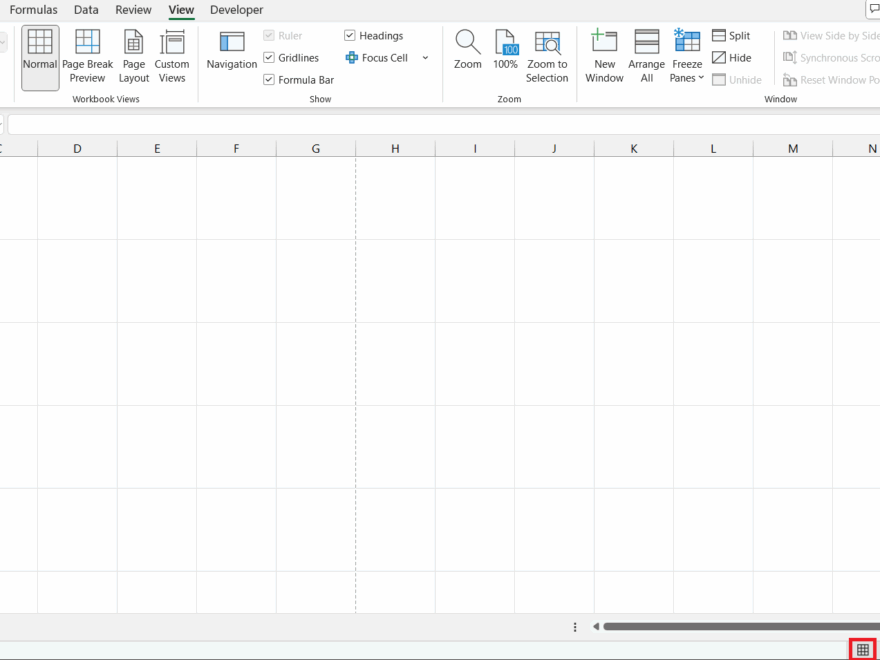Open the Freeze Panes dropdown
The width and height of the screenshot is (880, 660).
point(687,55)
